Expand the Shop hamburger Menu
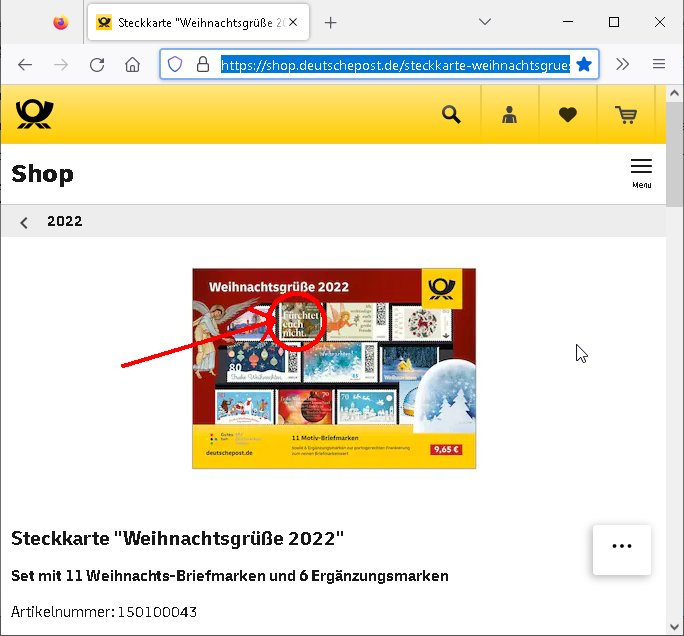 [x=641, y=174]
